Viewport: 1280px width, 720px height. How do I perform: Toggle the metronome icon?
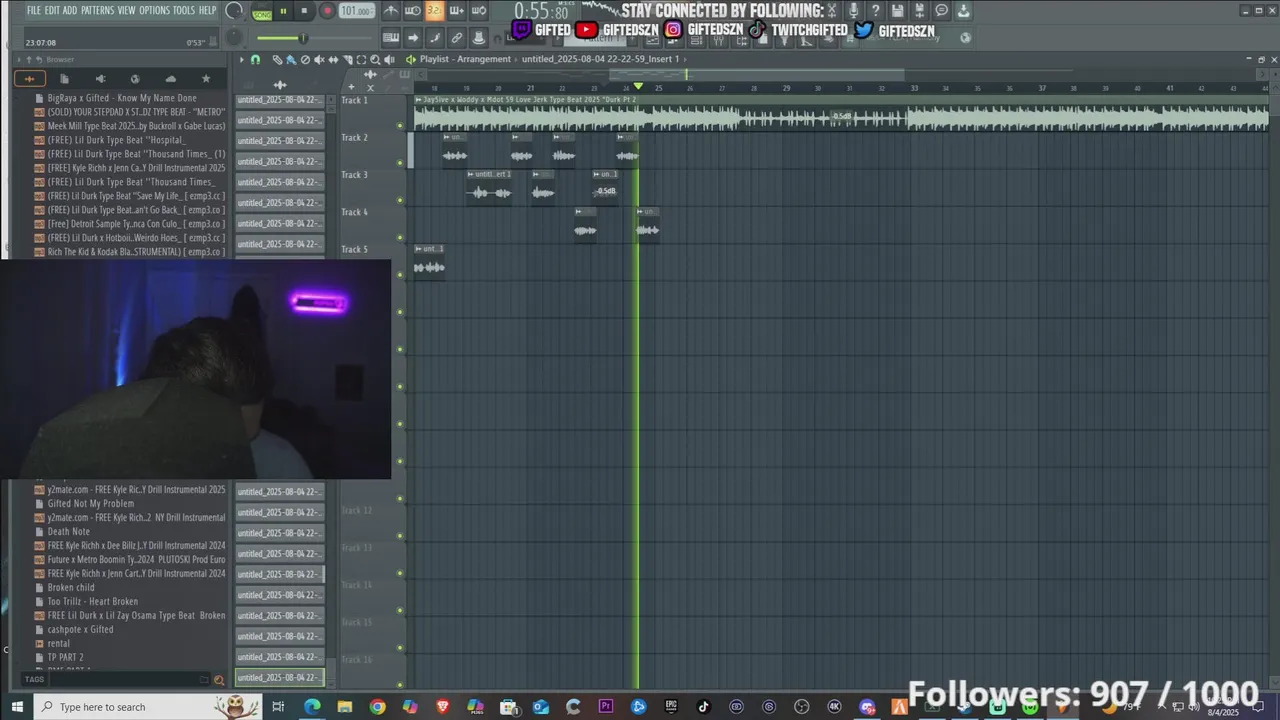[x=391, y=11]
